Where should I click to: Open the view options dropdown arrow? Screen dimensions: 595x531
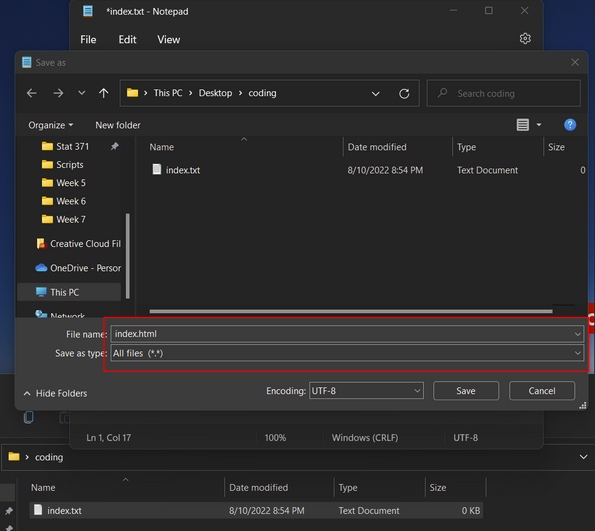coord(539,124)
